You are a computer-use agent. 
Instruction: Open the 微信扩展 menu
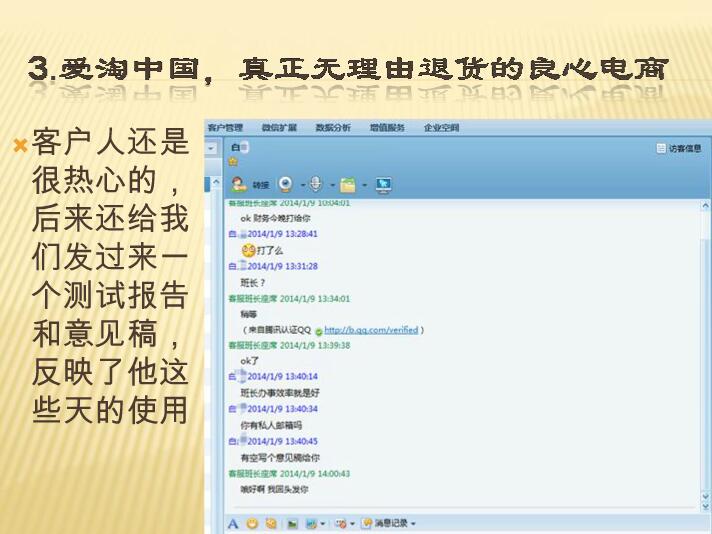(279, 128)
